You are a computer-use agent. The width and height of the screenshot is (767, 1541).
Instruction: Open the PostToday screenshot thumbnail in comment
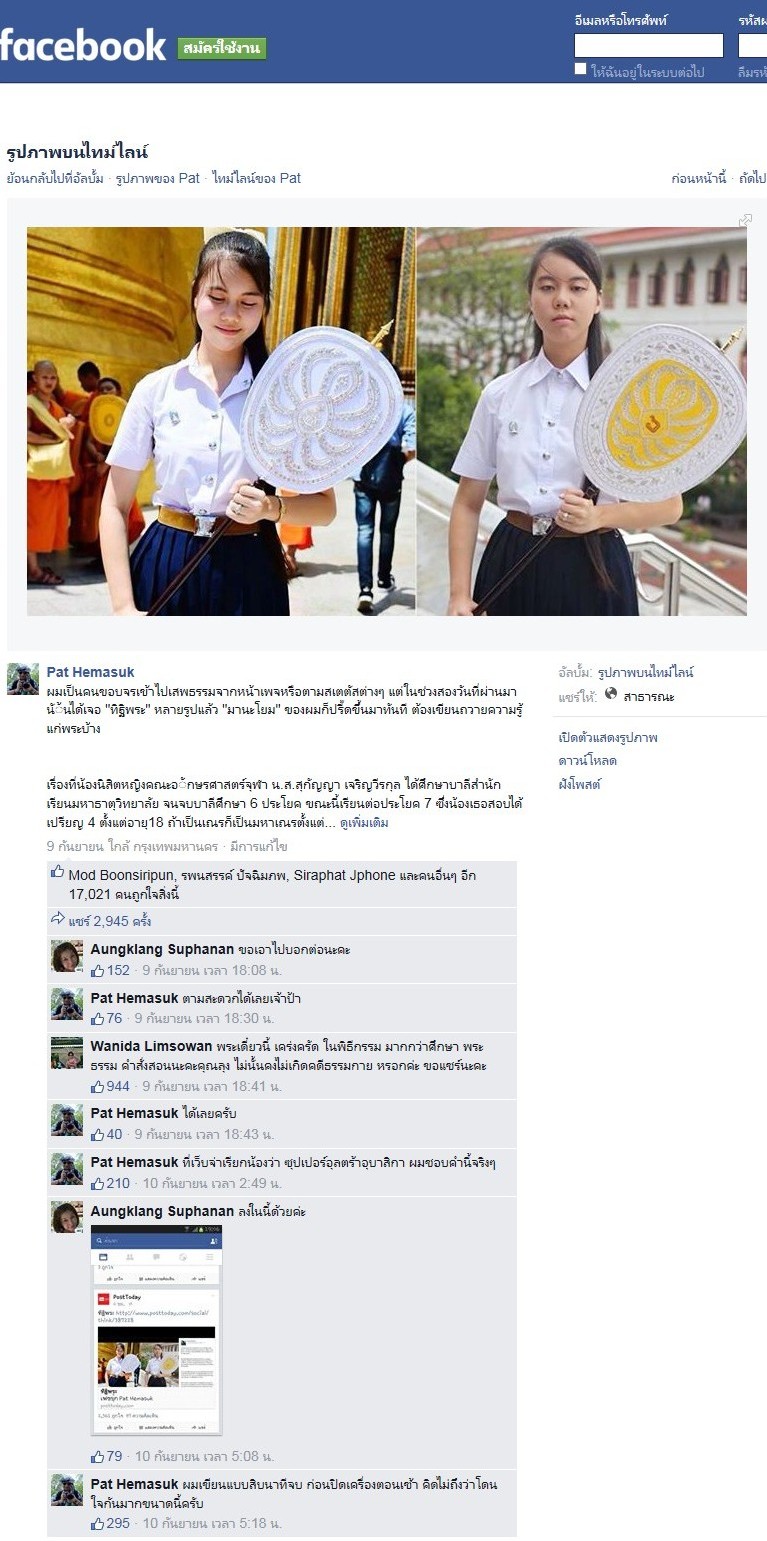coord(156,1330)
